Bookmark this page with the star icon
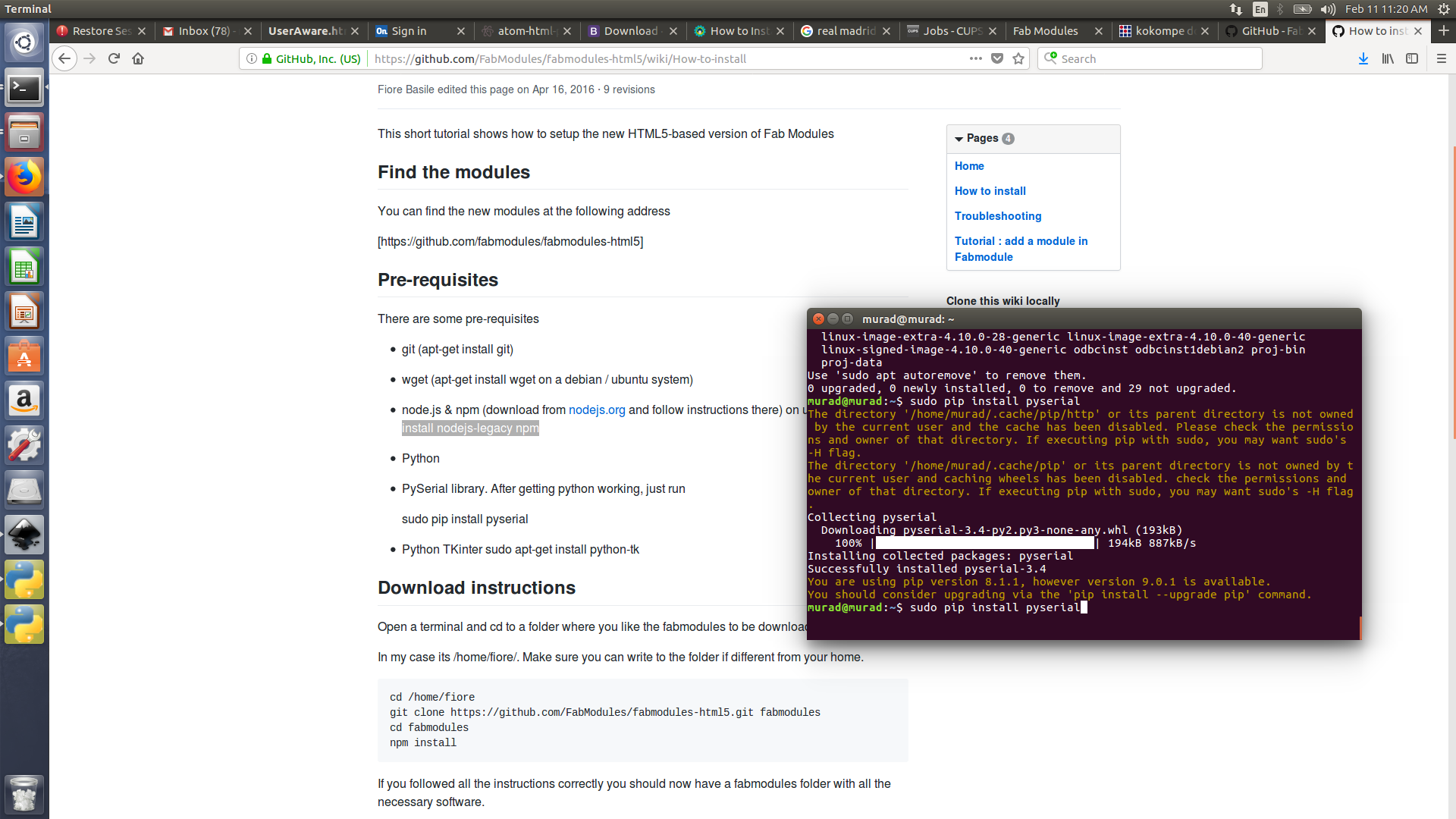1456x819 pixels. point(1018,58)
